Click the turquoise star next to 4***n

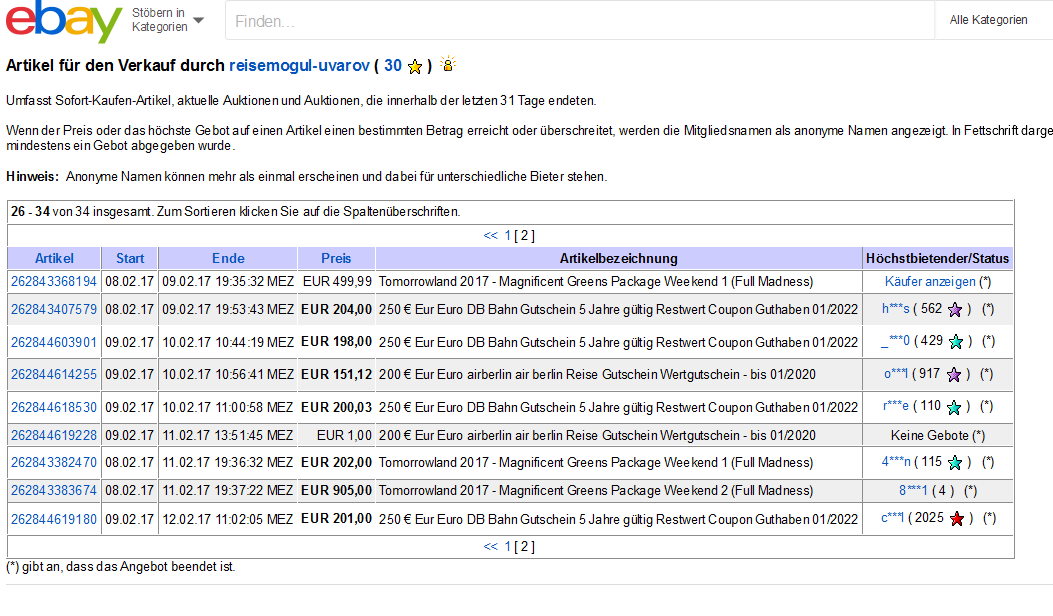(955, 463)
